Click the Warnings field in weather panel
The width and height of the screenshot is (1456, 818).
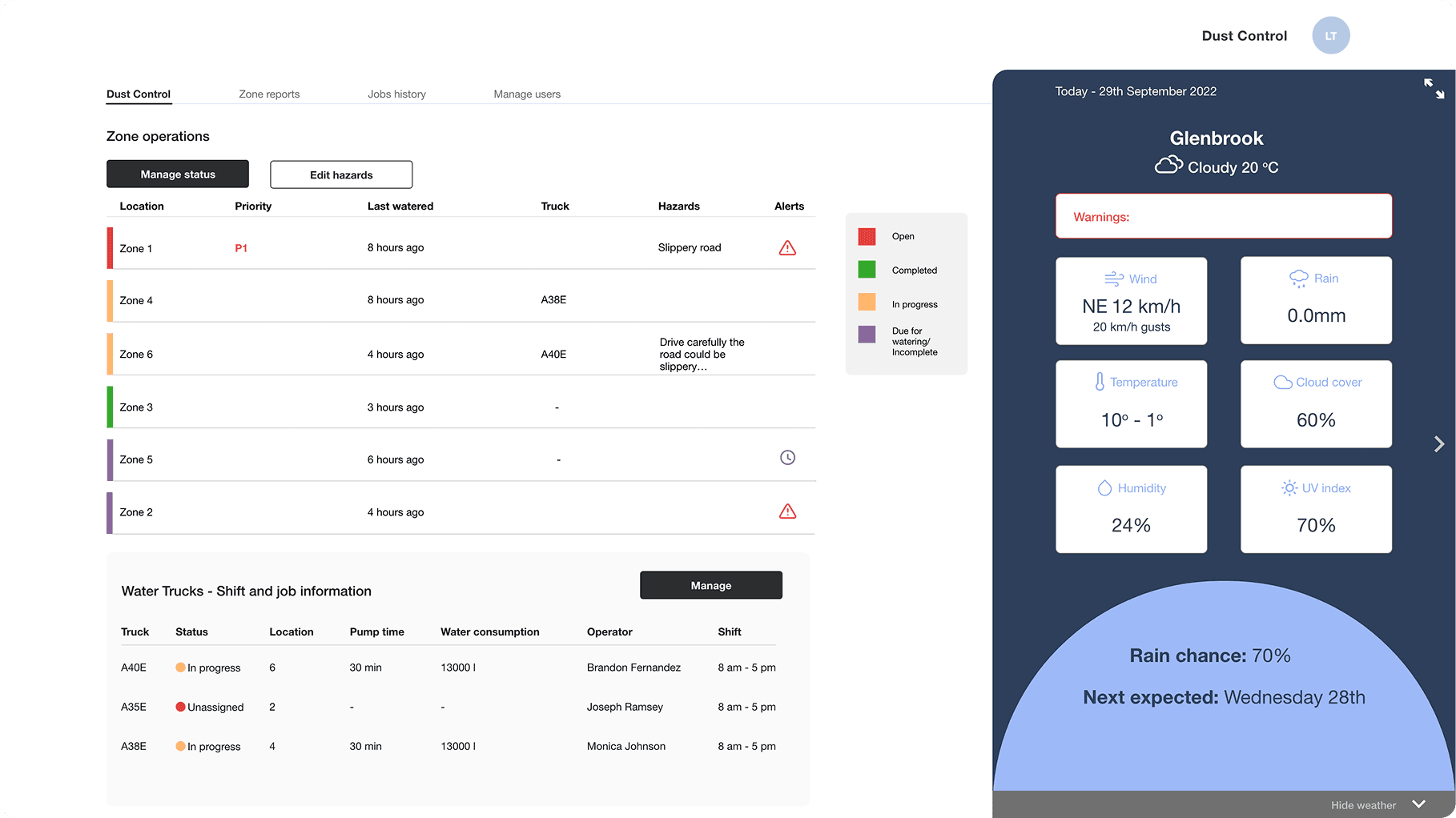1224,216
